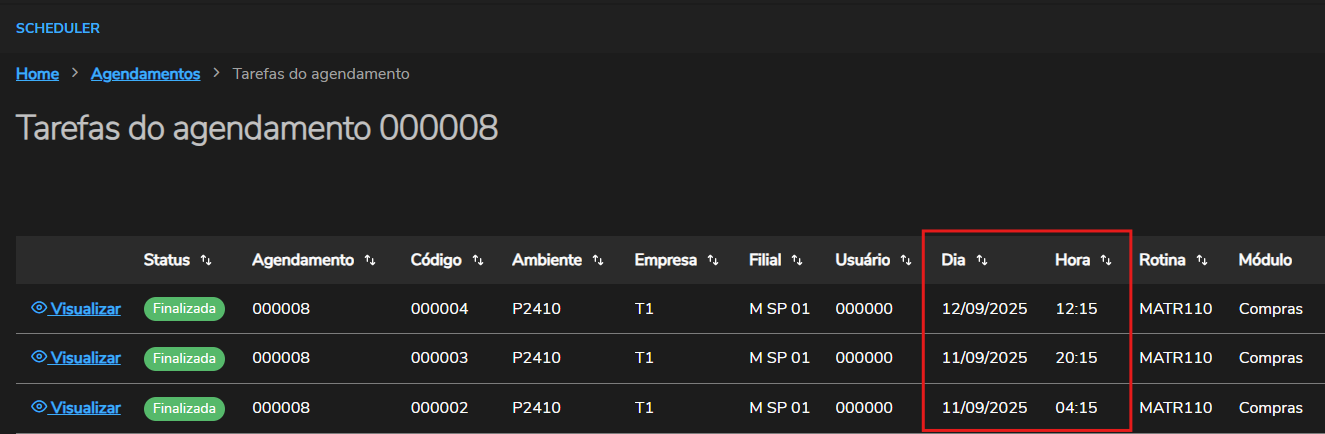Click the eye icon for task 000002
Viewport: 1325px width, 434px height.
pos(39,408)
